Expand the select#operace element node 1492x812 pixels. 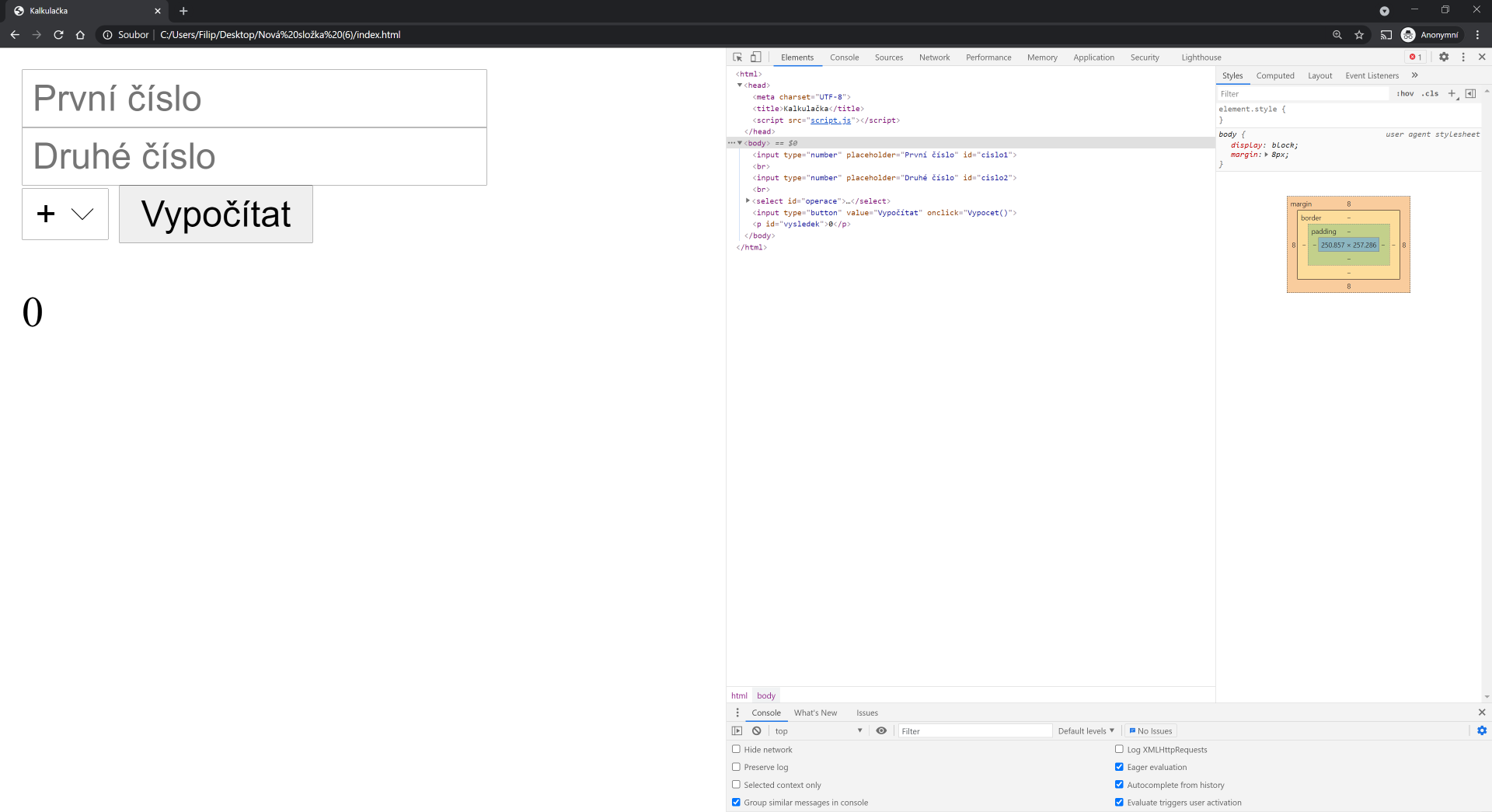[748, 200]
